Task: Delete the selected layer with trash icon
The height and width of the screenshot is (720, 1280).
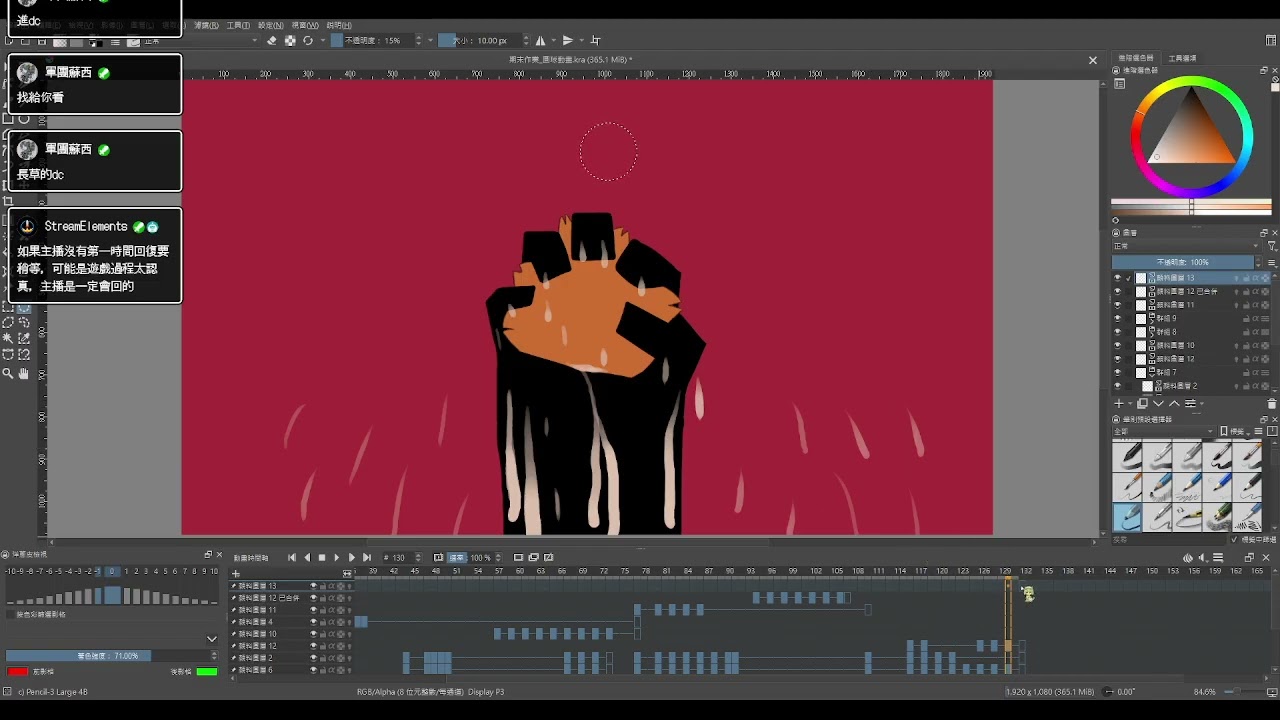Action: coord(1272,404)
